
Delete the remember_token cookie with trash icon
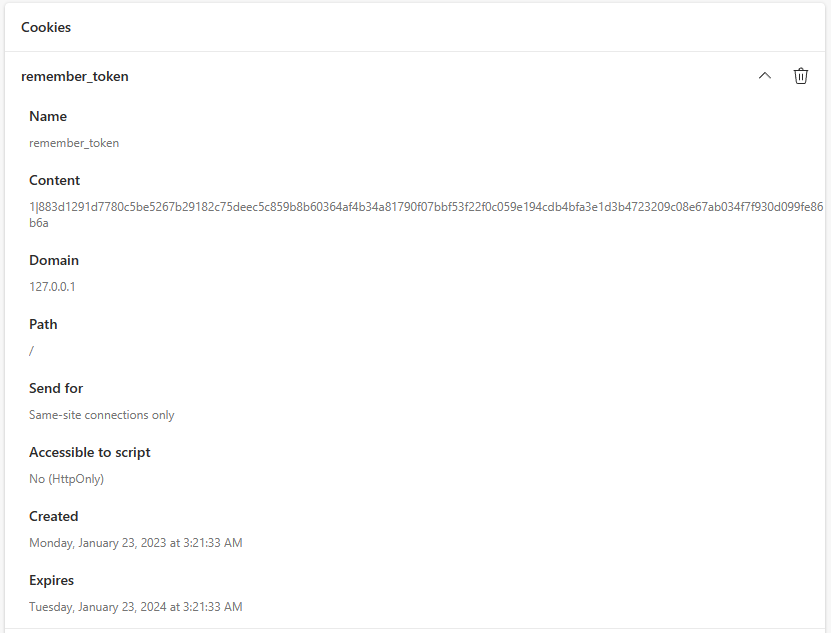[x=801, y=76]
